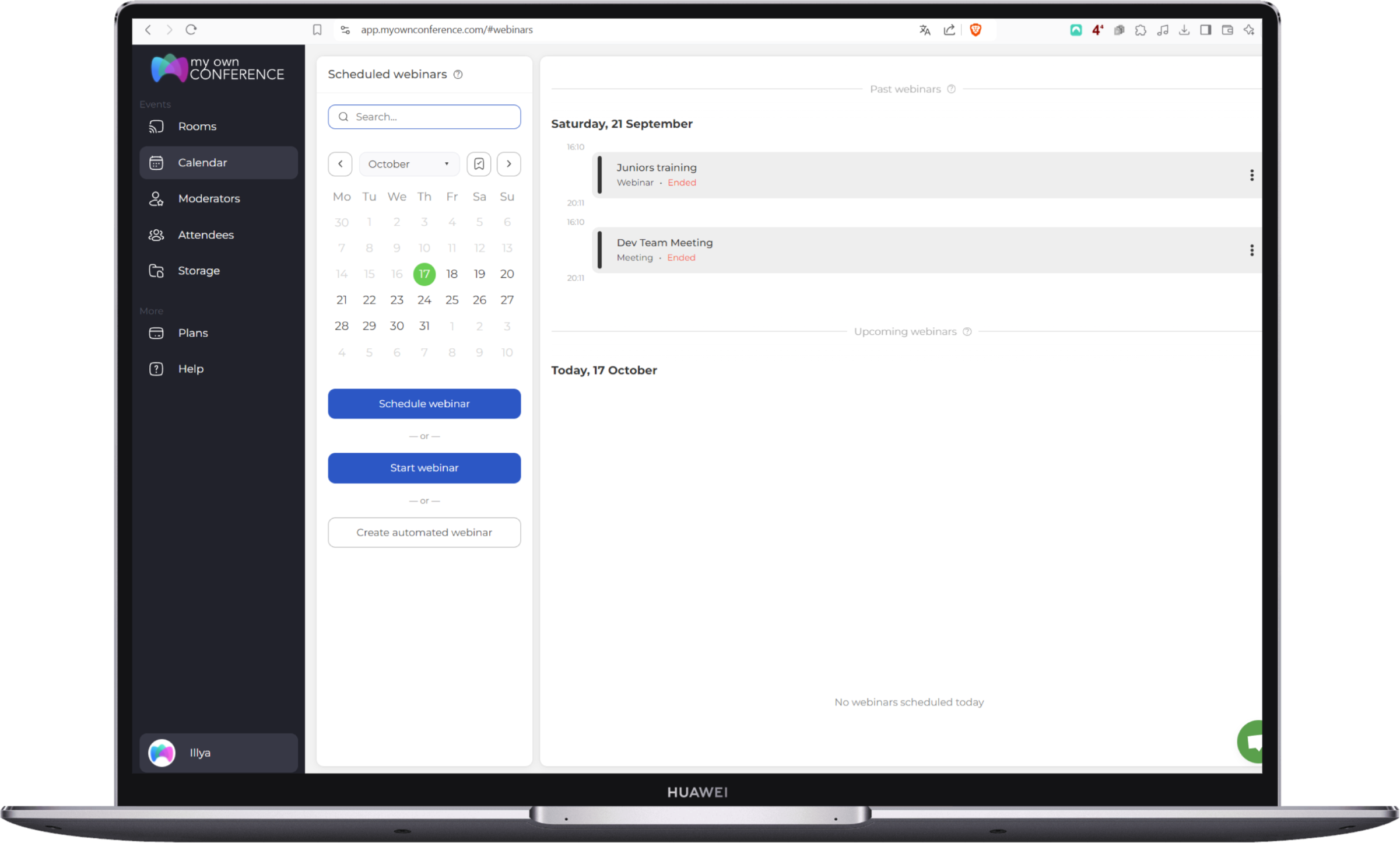The image size is (1400, 843).
Task: Click the Storage icon in sidebar
Action: click(x=156, y=270)
